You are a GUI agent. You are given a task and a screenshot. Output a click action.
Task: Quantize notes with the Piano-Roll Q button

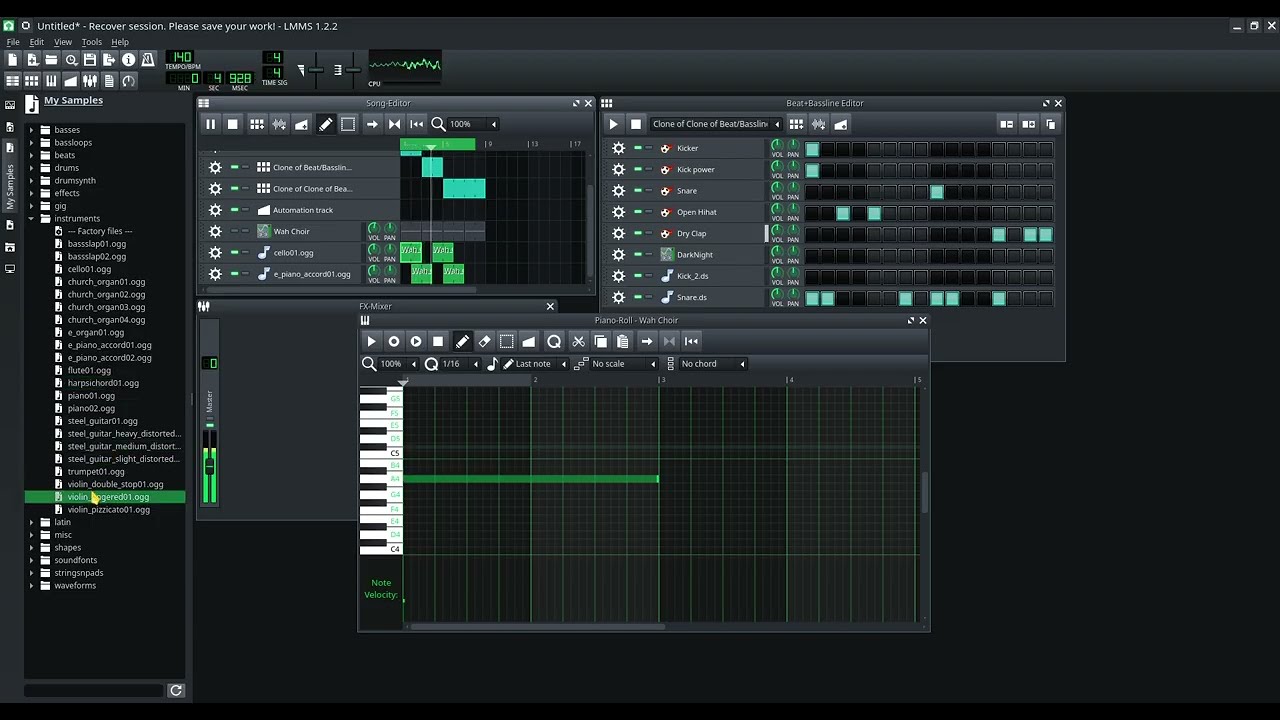[x=554, y=341]
